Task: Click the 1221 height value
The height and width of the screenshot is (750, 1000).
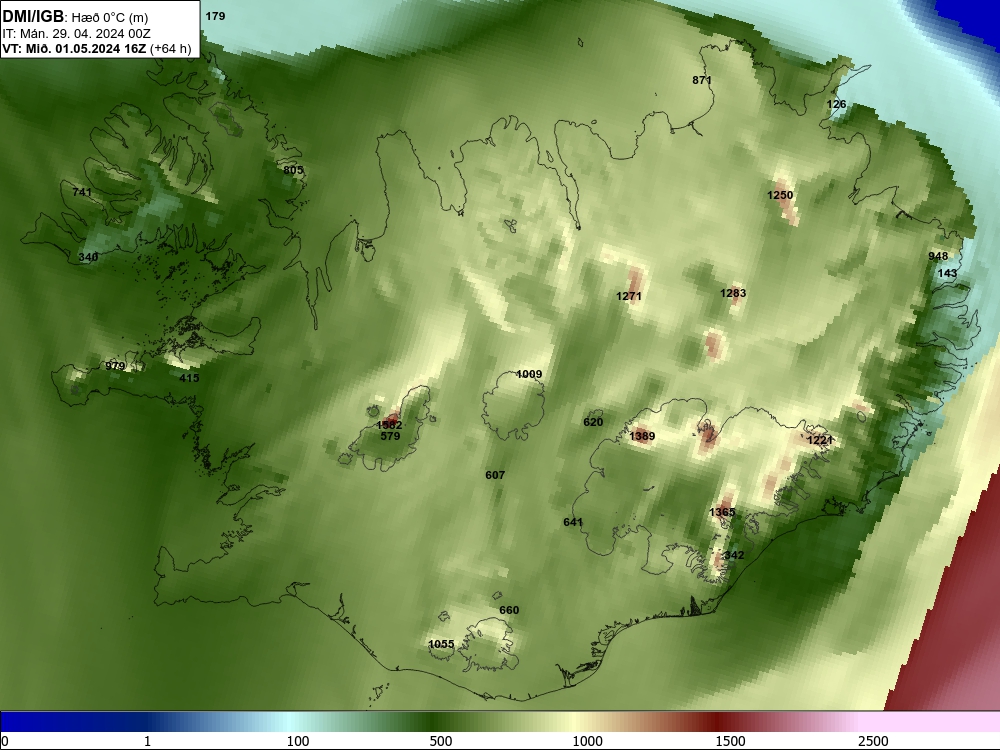Action: [x=820, y=440]
